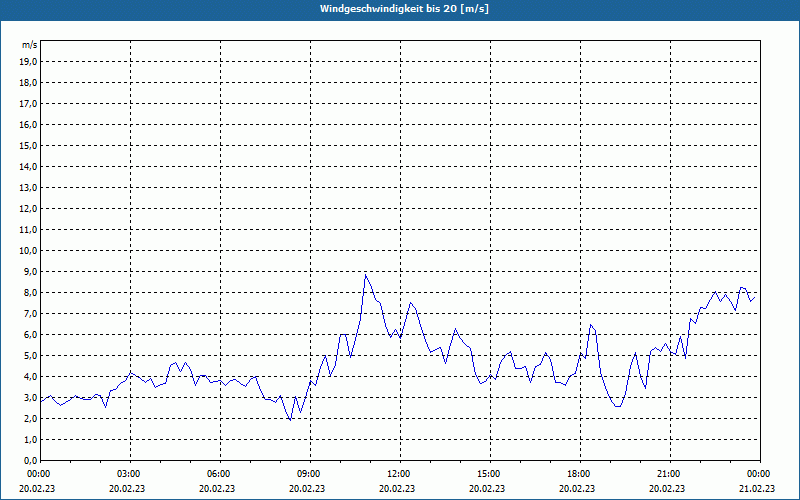The height and width of the screenshot is (500, 800).
Task: Click the 0,0 y-axis label
Action: [31, 461]
